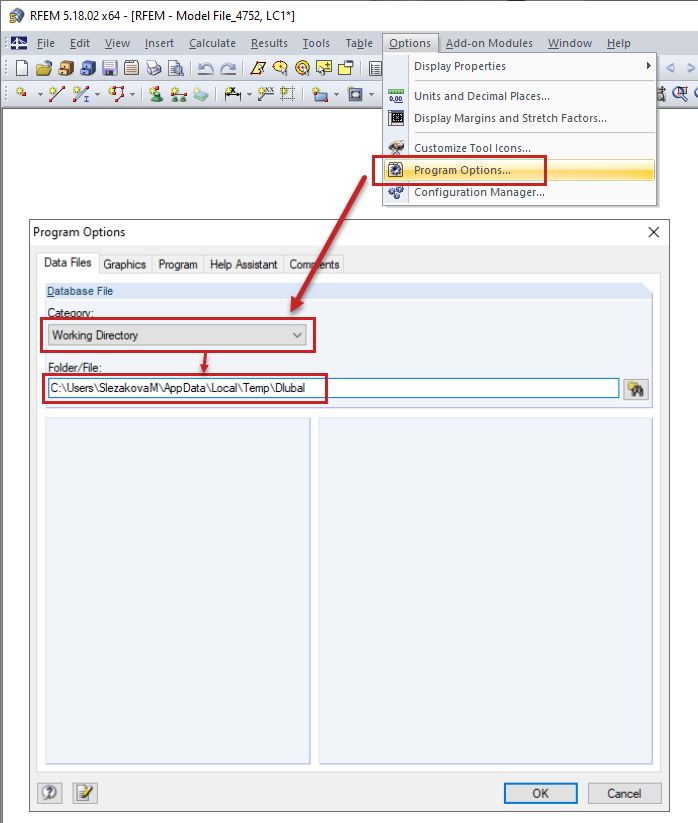Click the dotted guideline grid icon
Viewport: 698px width, 823px height.
pos(288,94)
